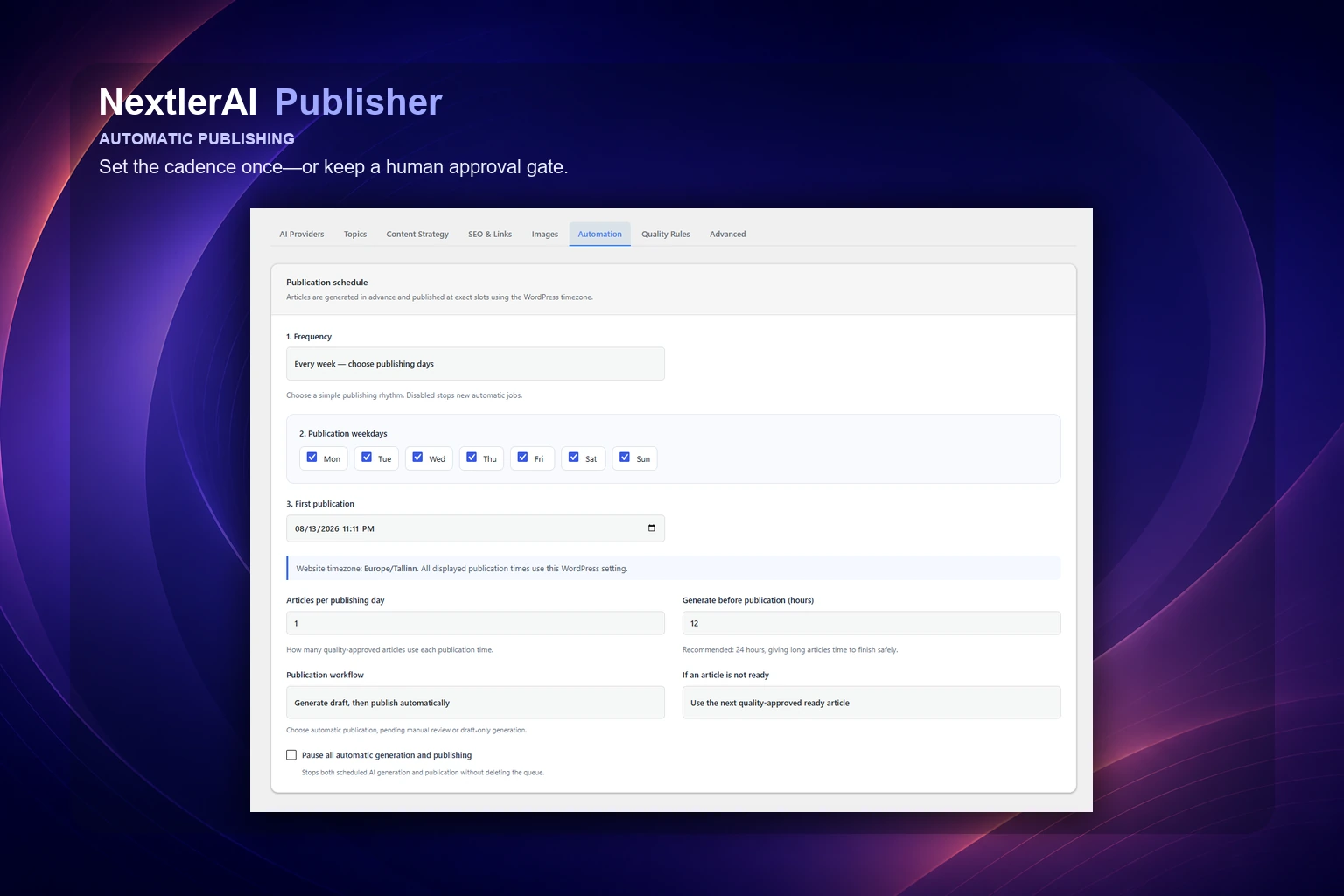Click the 'Europe/Tallinn.' timezone text
Viewport: 1344px width, 896px height.
point(391,569)
